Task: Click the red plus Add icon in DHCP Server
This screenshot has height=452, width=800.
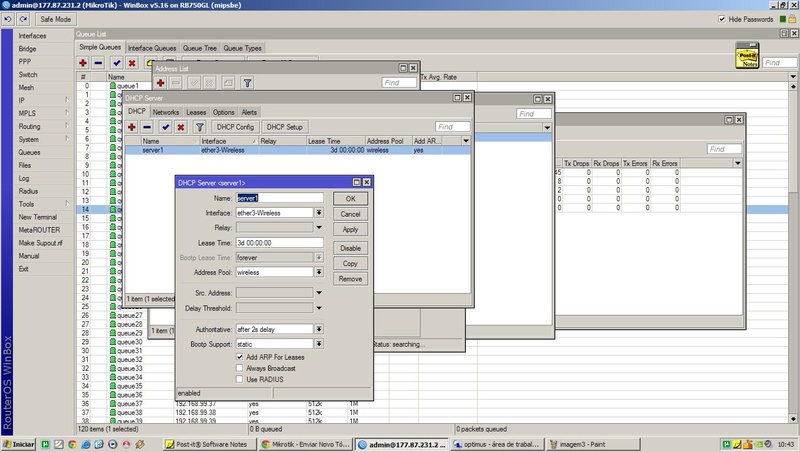Action: pos(131,128)
